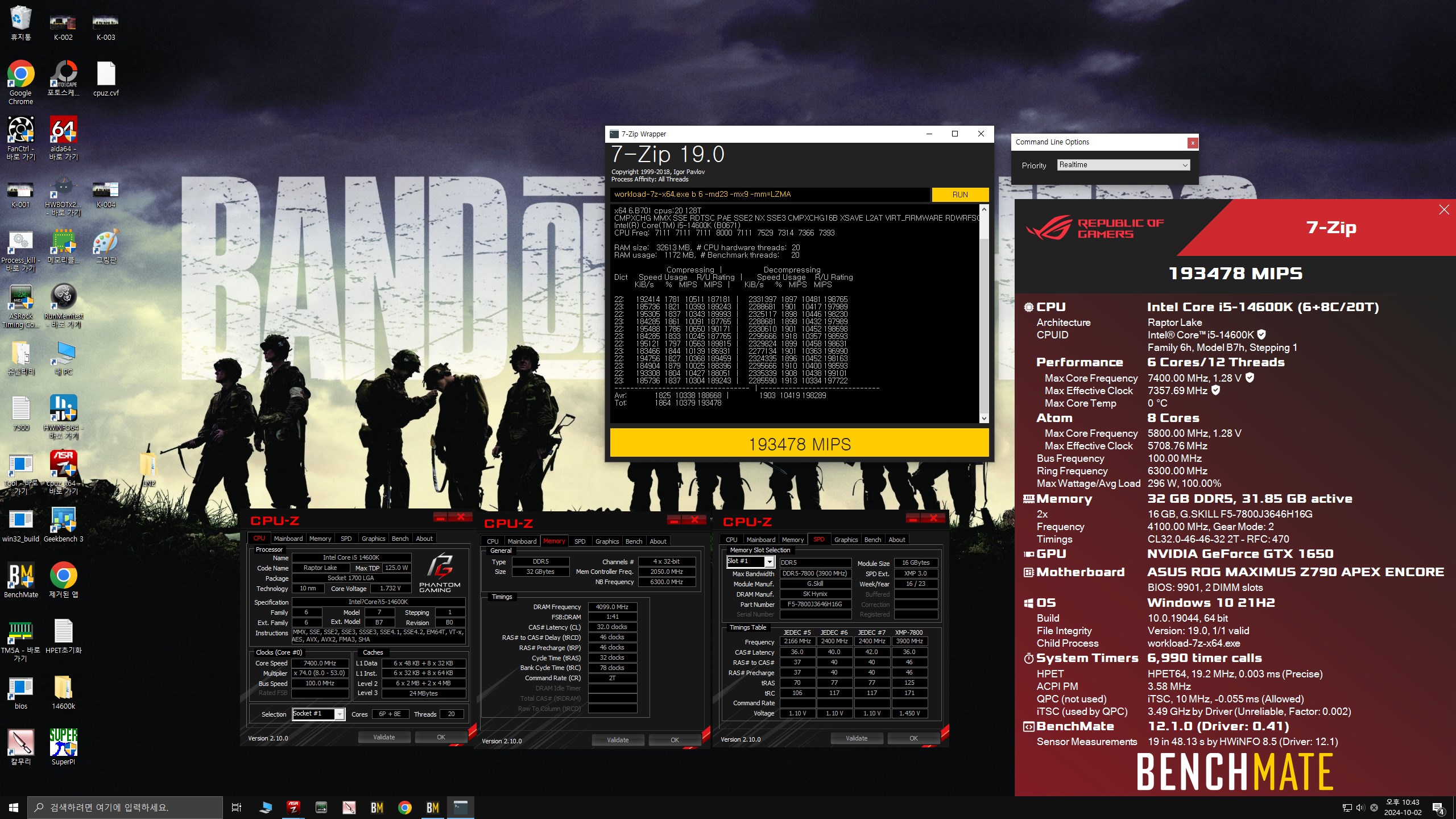Click the yellow RUN button in 7-Zip Wrapper
Viewport: 1456px width, 819px height.
click(x=960, y=195)
